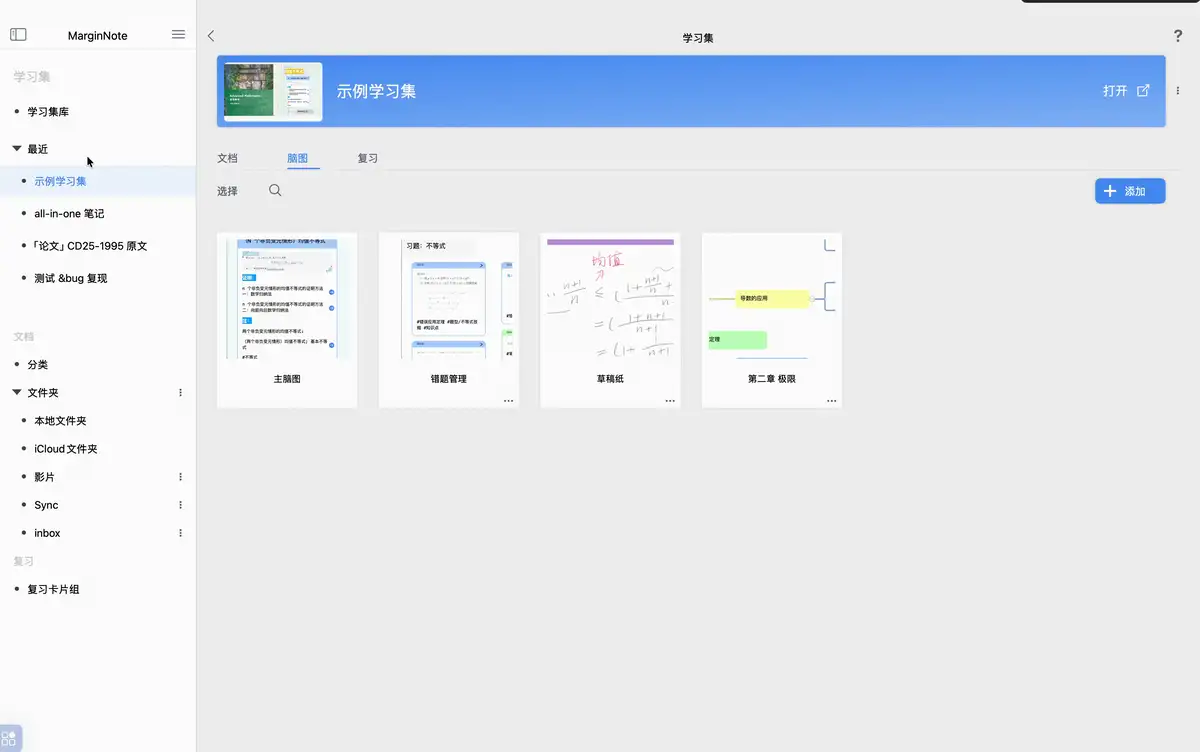Screen dimensions: 1200x752
Task: Click the 文件夹 section label
Action: [43, 393]
